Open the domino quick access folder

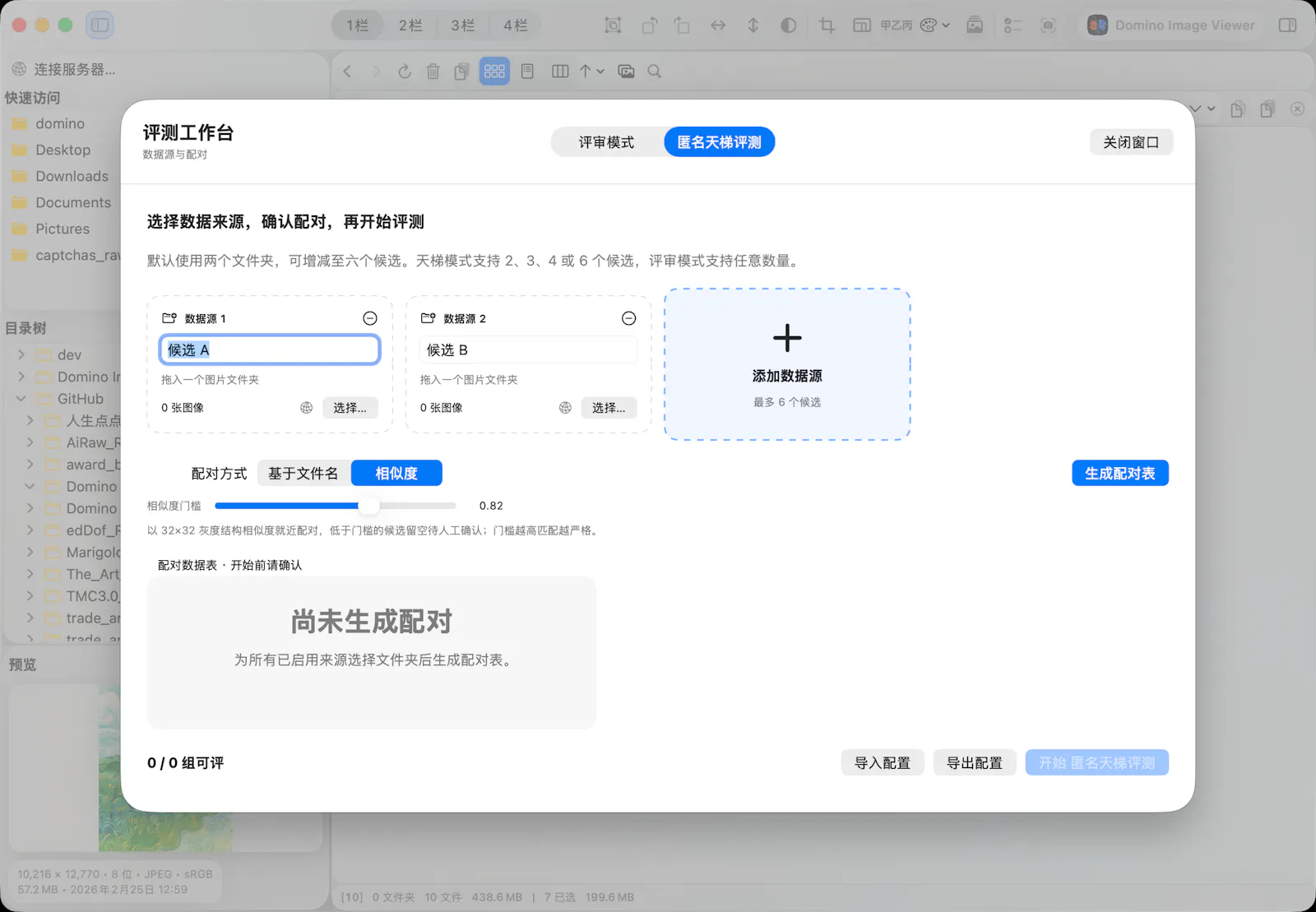click(x=60, y=123)
